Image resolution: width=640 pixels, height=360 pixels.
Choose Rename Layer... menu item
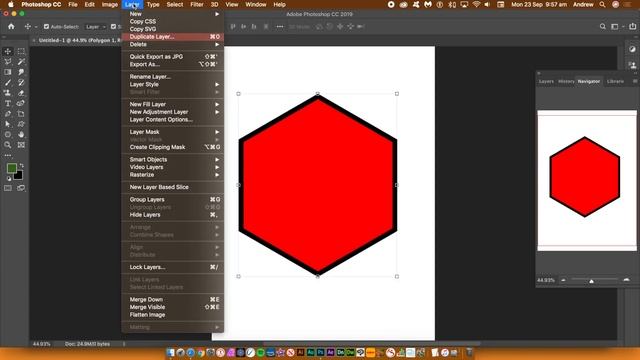pos(173,76)
